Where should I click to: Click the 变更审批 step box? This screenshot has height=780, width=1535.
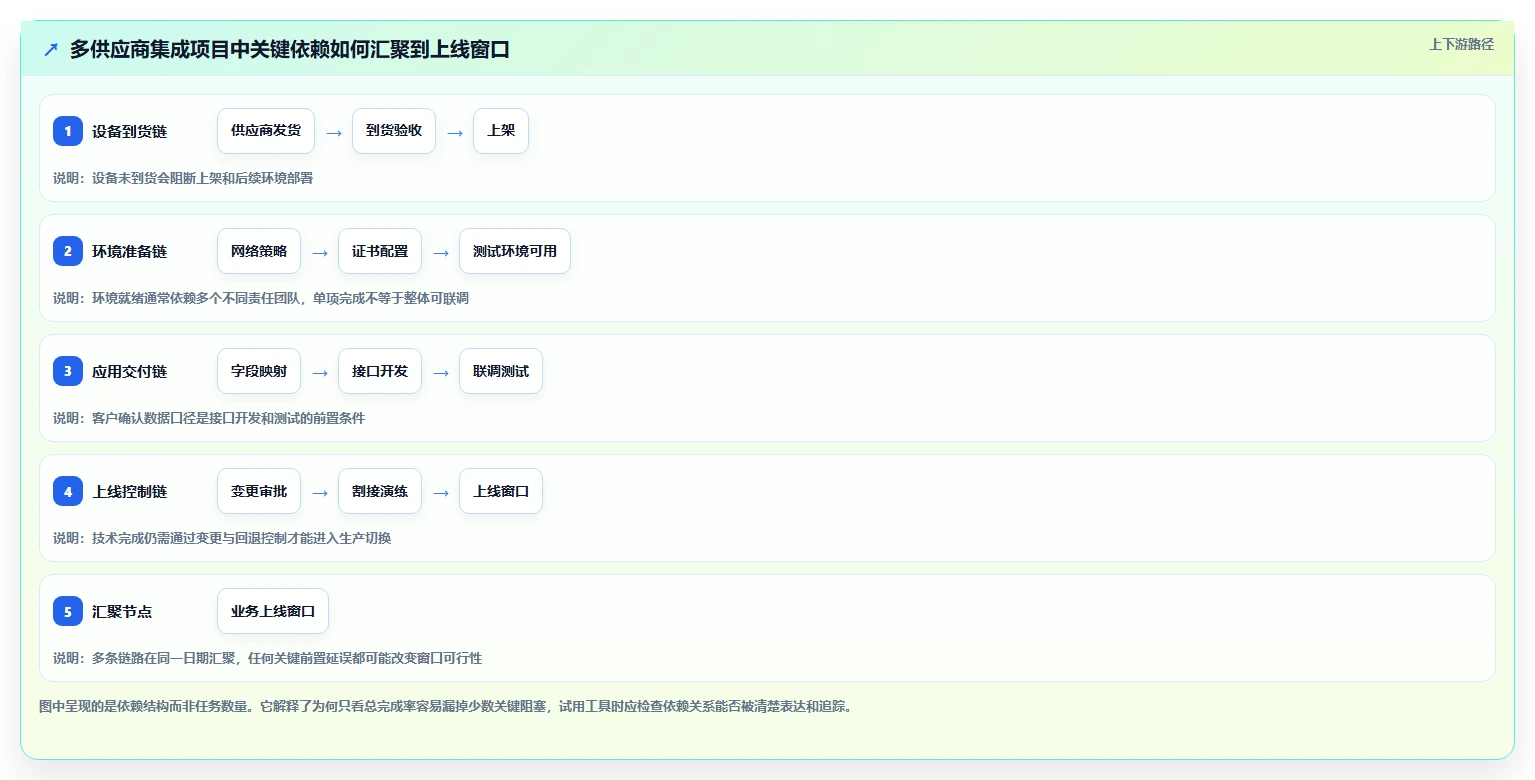click(x=259, y=491)
